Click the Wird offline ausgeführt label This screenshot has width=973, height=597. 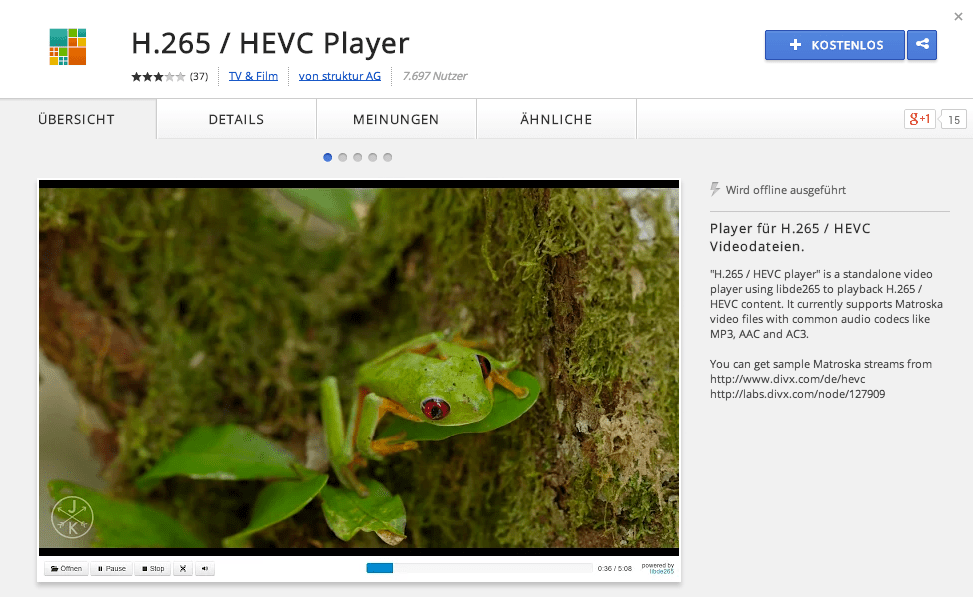tap(786, 190)
